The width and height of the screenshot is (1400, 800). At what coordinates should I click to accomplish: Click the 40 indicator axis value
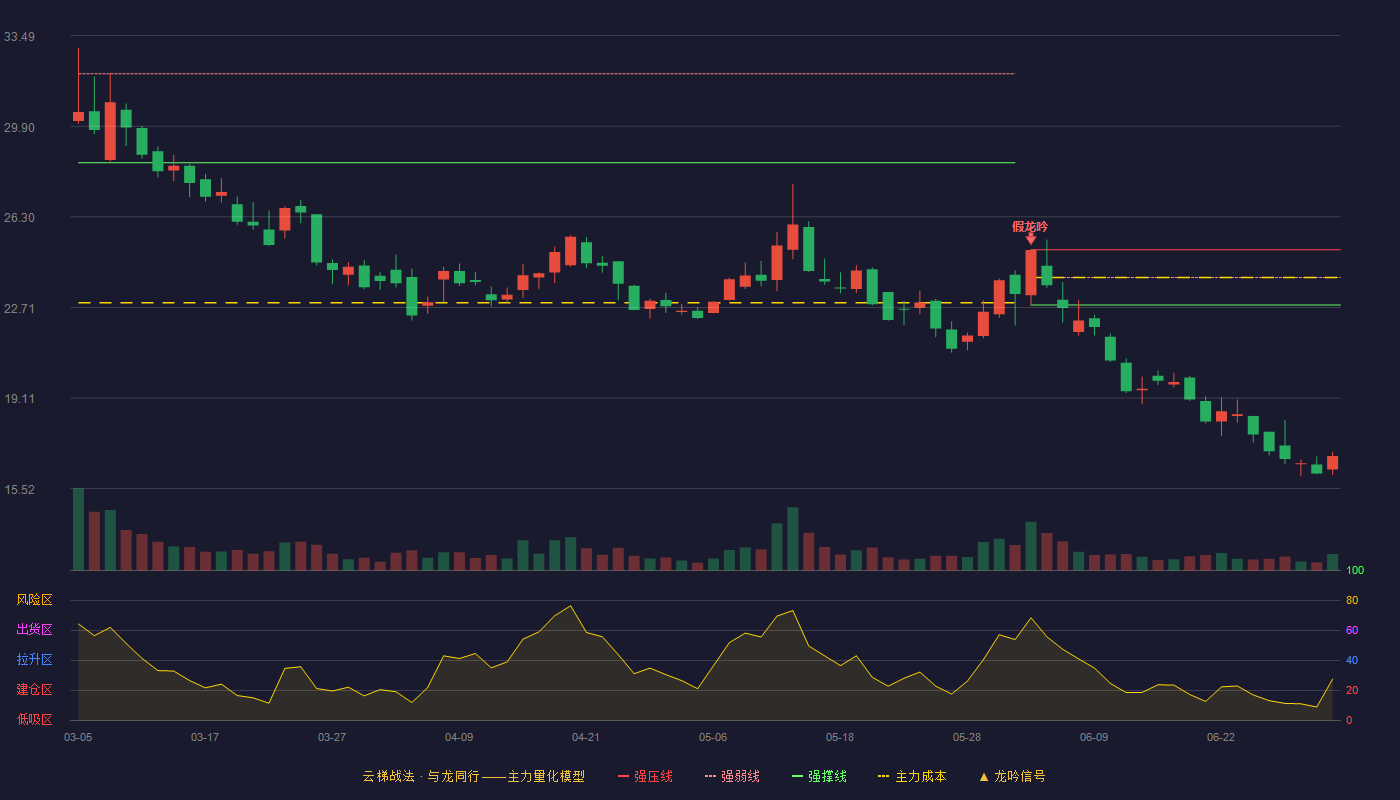tap(1352, 660)
